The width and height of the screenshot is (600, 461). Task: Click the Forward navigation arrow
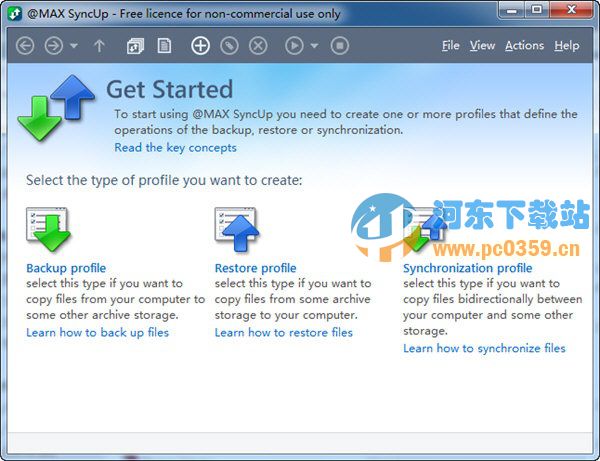(x=54, y=46)
